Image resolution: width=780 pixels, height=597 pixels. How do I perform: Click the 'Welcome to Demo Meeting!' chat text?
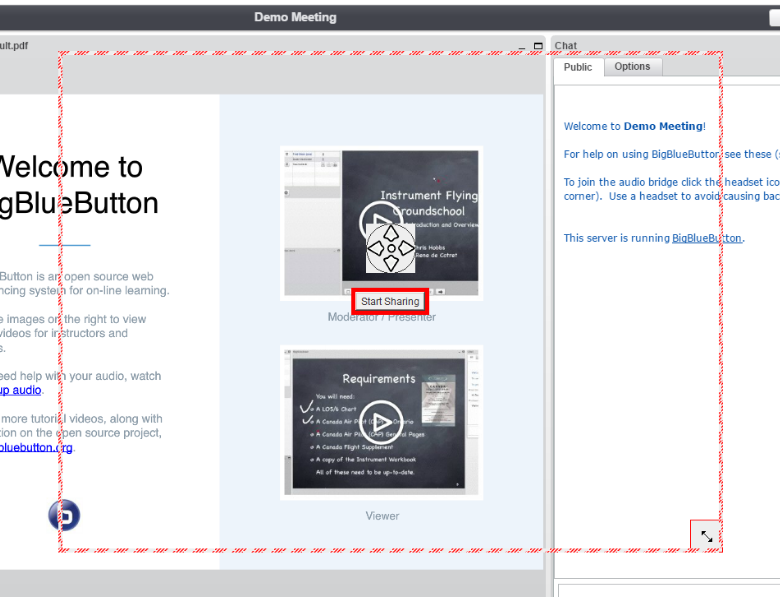(x=635, y=126)
